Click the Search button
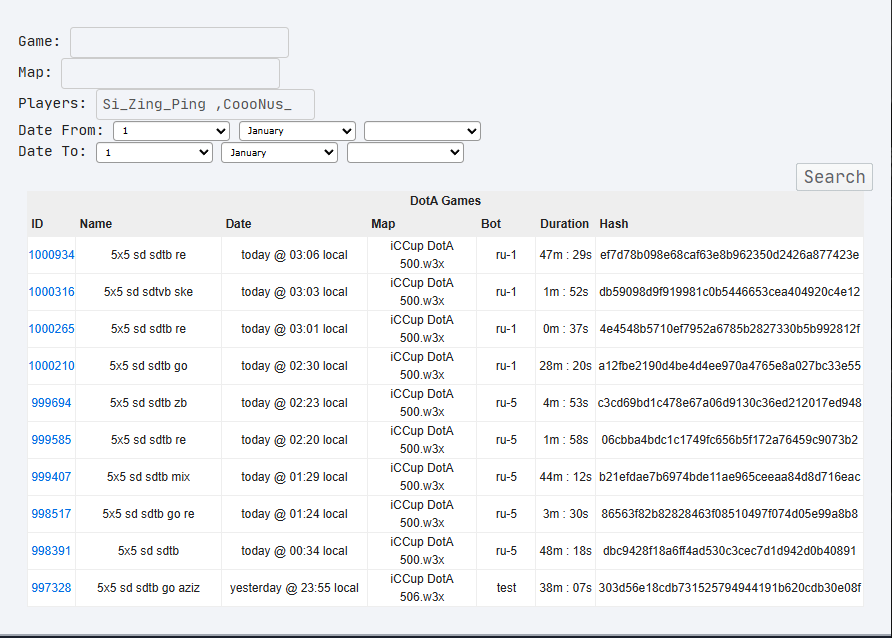This screenshot has height=638, width=892. [x=834, y=177]
